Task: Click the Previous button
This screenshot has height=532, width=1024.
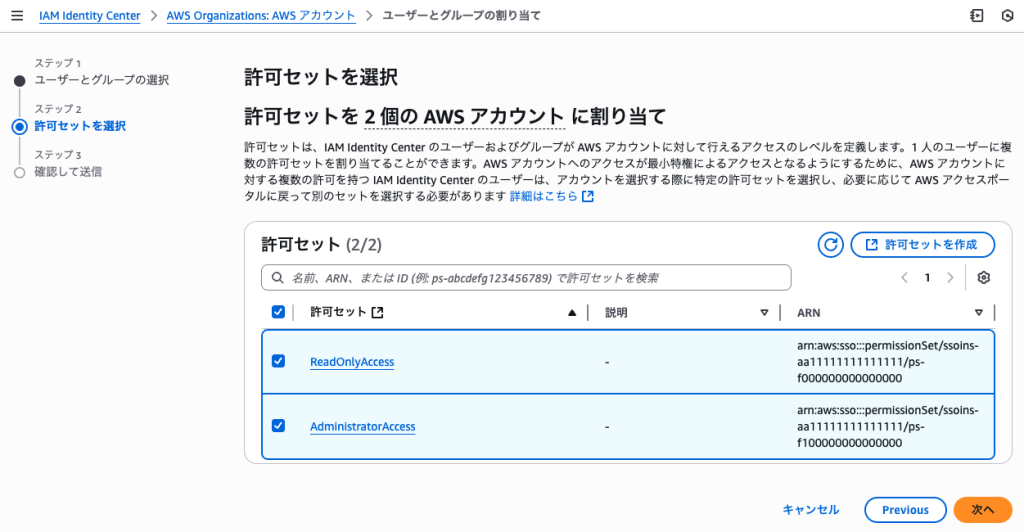Action: 905,510
